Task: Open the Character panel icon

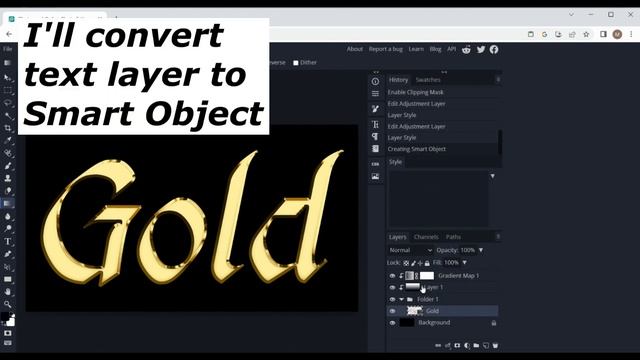Action: pyautogui.click(x=375, y=124)
